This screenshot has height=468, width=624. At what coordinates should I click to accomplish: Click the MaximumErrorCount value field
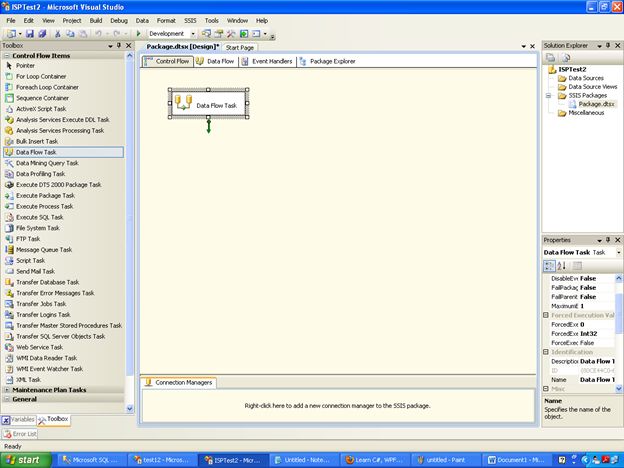(x=597, y=306)
